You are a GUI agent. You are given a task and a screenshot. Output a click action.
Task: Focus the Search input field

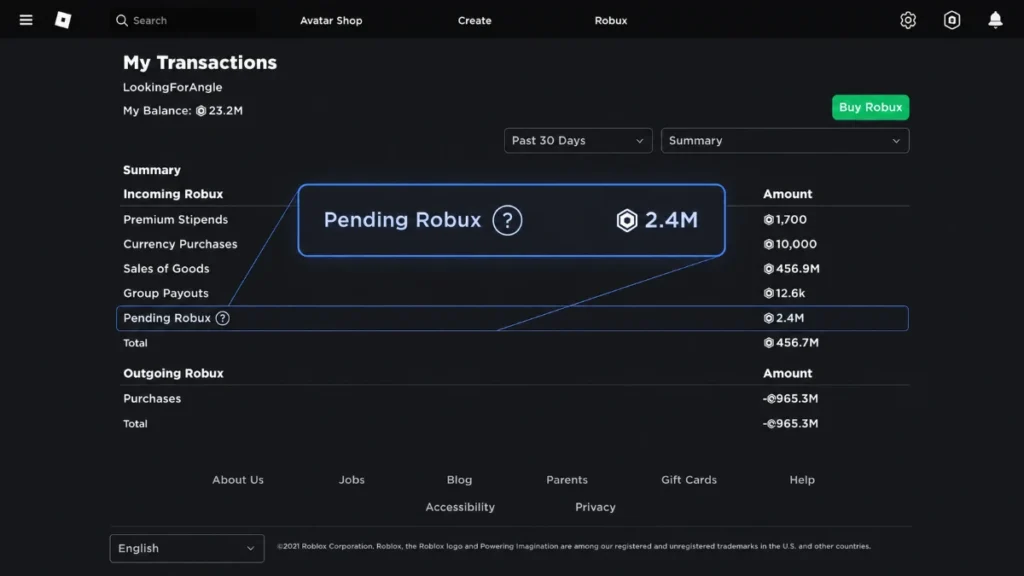186,20
